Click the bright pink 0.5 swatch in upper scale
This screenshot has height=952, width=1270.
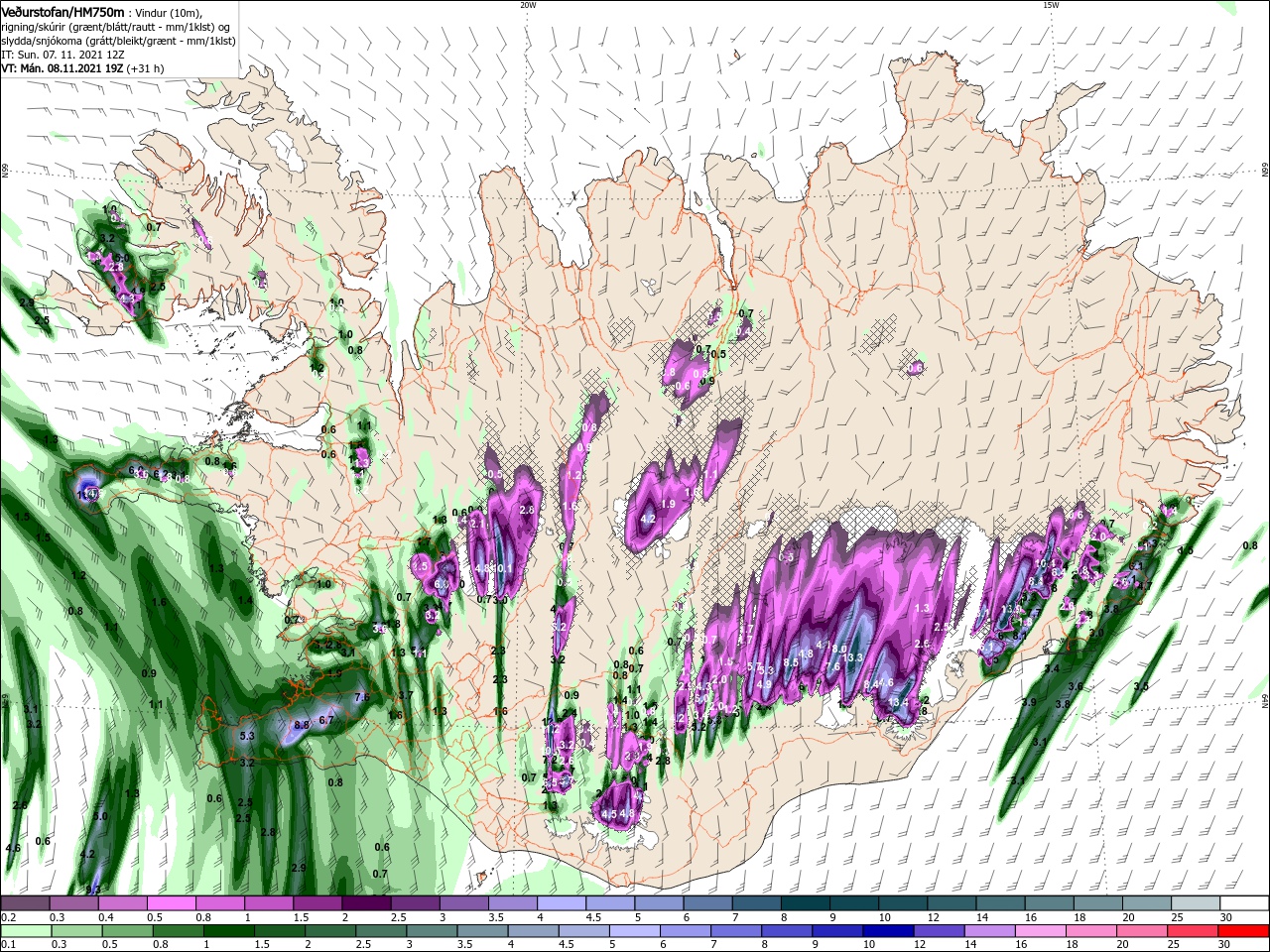pos(171,903)
